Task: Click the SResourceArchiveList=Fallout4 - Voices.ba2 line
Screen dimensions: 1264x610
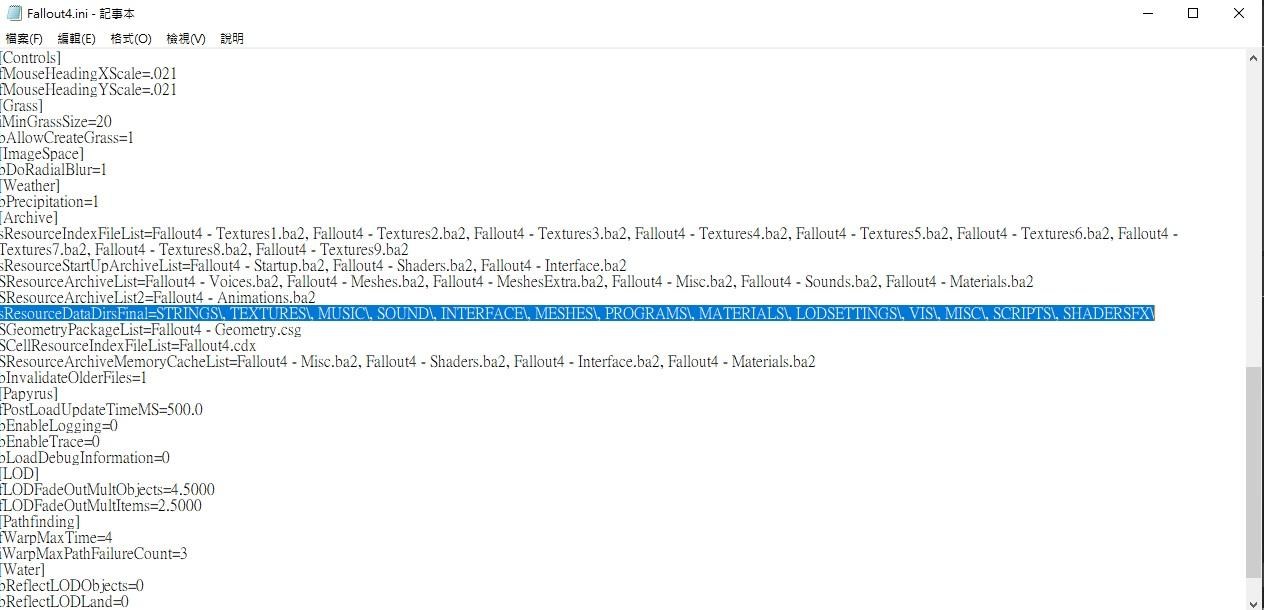Action: point(517,282)
